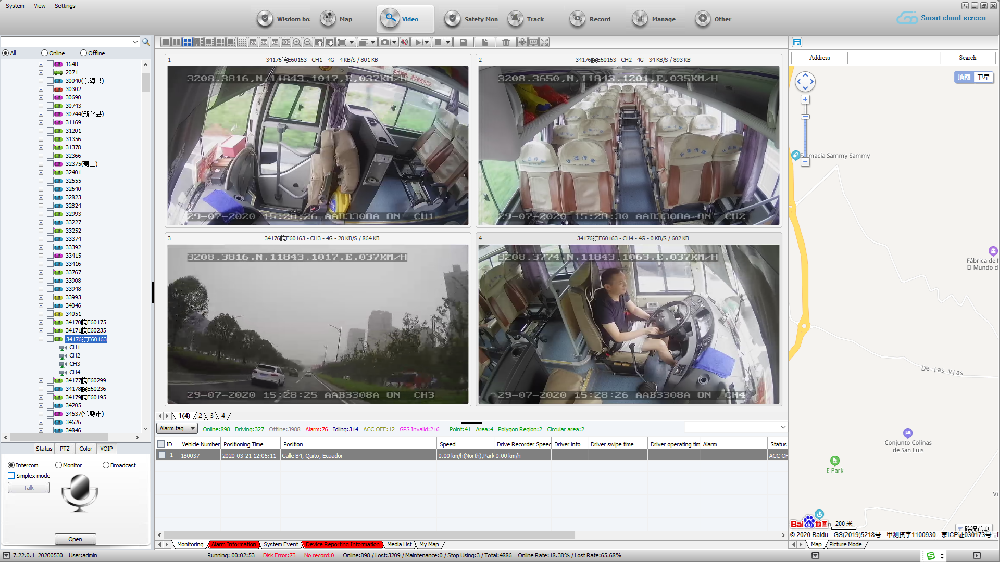Click the Address input field

point(893,57)
